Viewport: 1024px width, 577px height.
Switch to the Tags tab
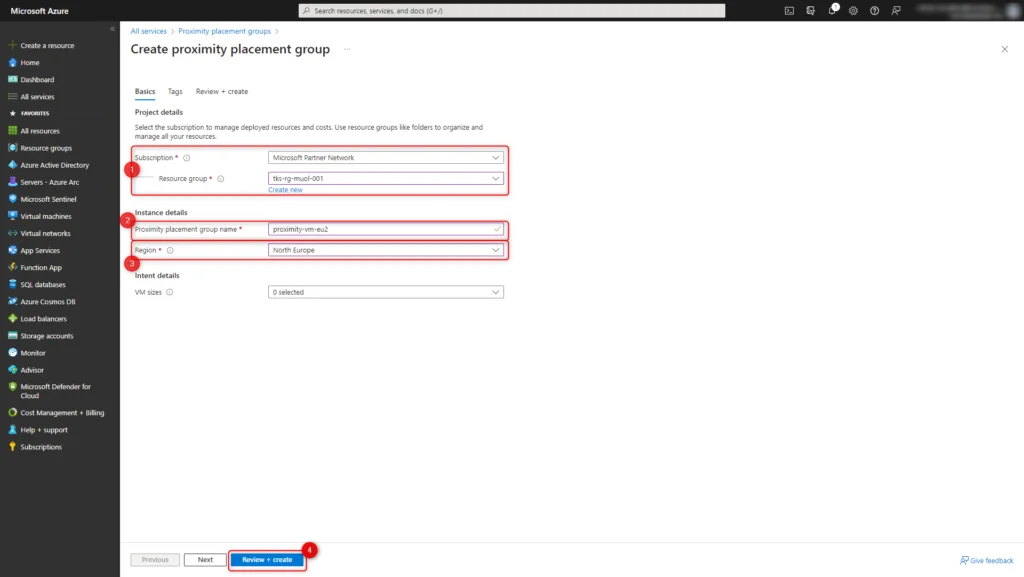(x=174, y=91)
